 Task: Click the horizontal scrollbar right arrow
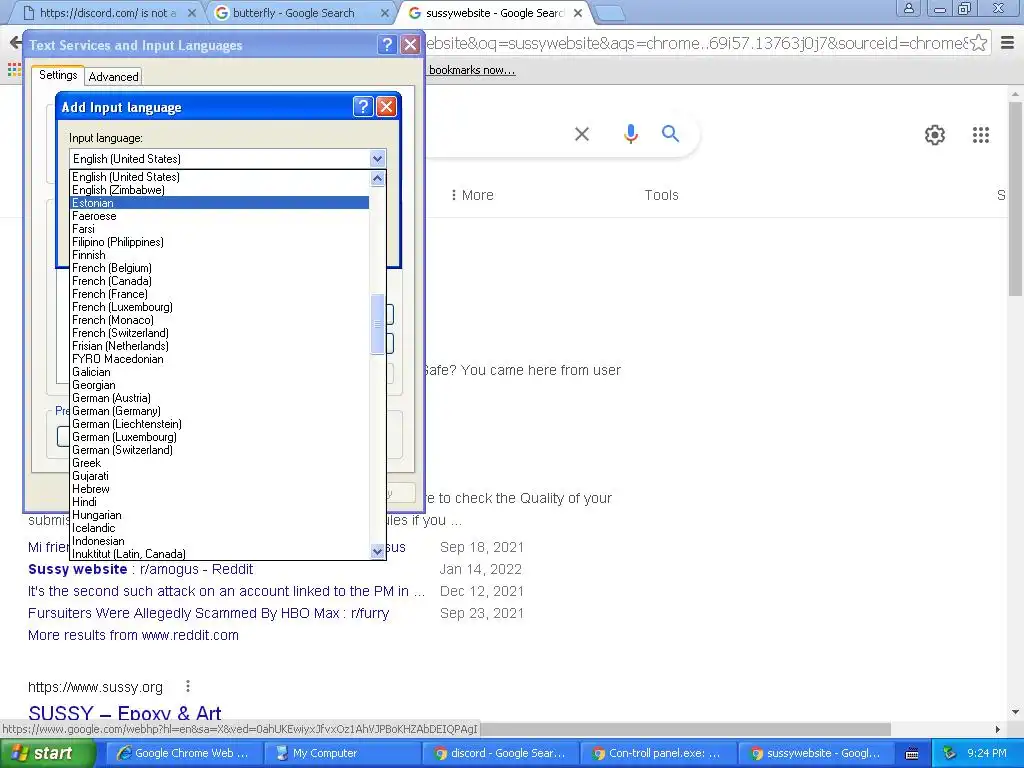coord(997,729)
